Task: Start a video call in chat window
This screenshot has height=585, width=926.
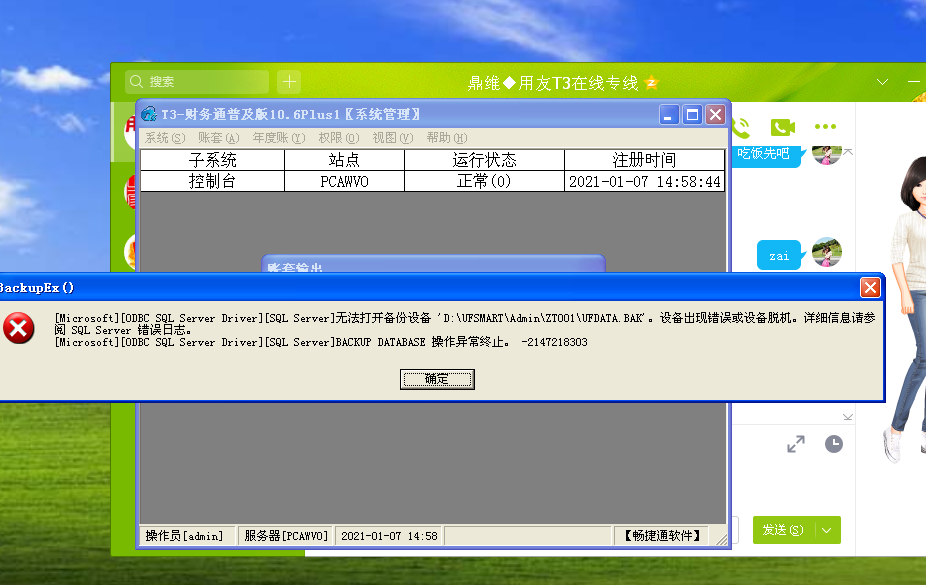Action: coord(782,127)
